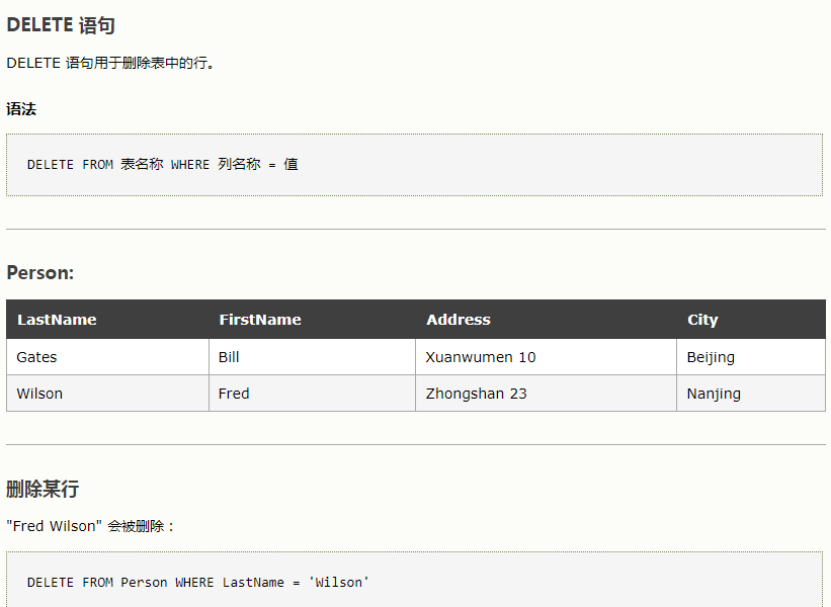Select the Gates cell
The image size is (831, 607).
click(x=108, y=357)
